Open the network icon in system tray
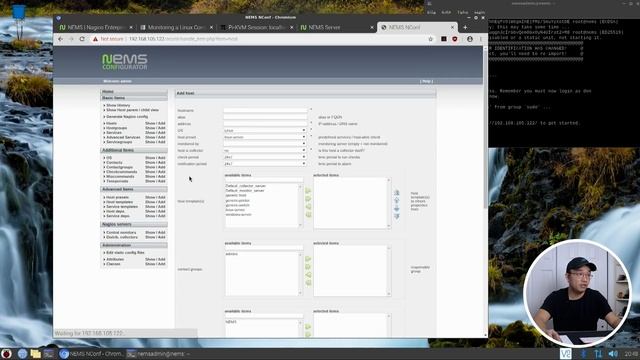This screenshot has height=360, width=640. pos(598,353)
